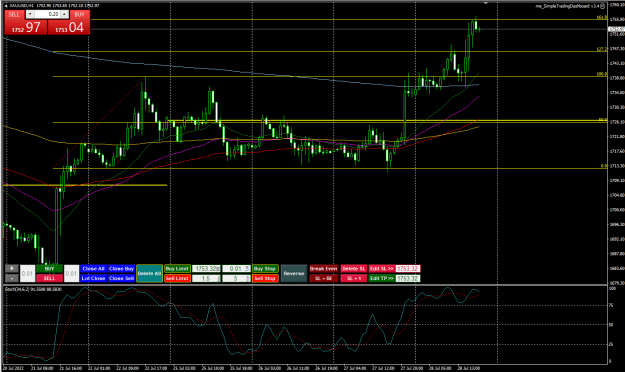Click the minus button in dashboard panel
The image size is (625, 372).
tap(12, 278)
